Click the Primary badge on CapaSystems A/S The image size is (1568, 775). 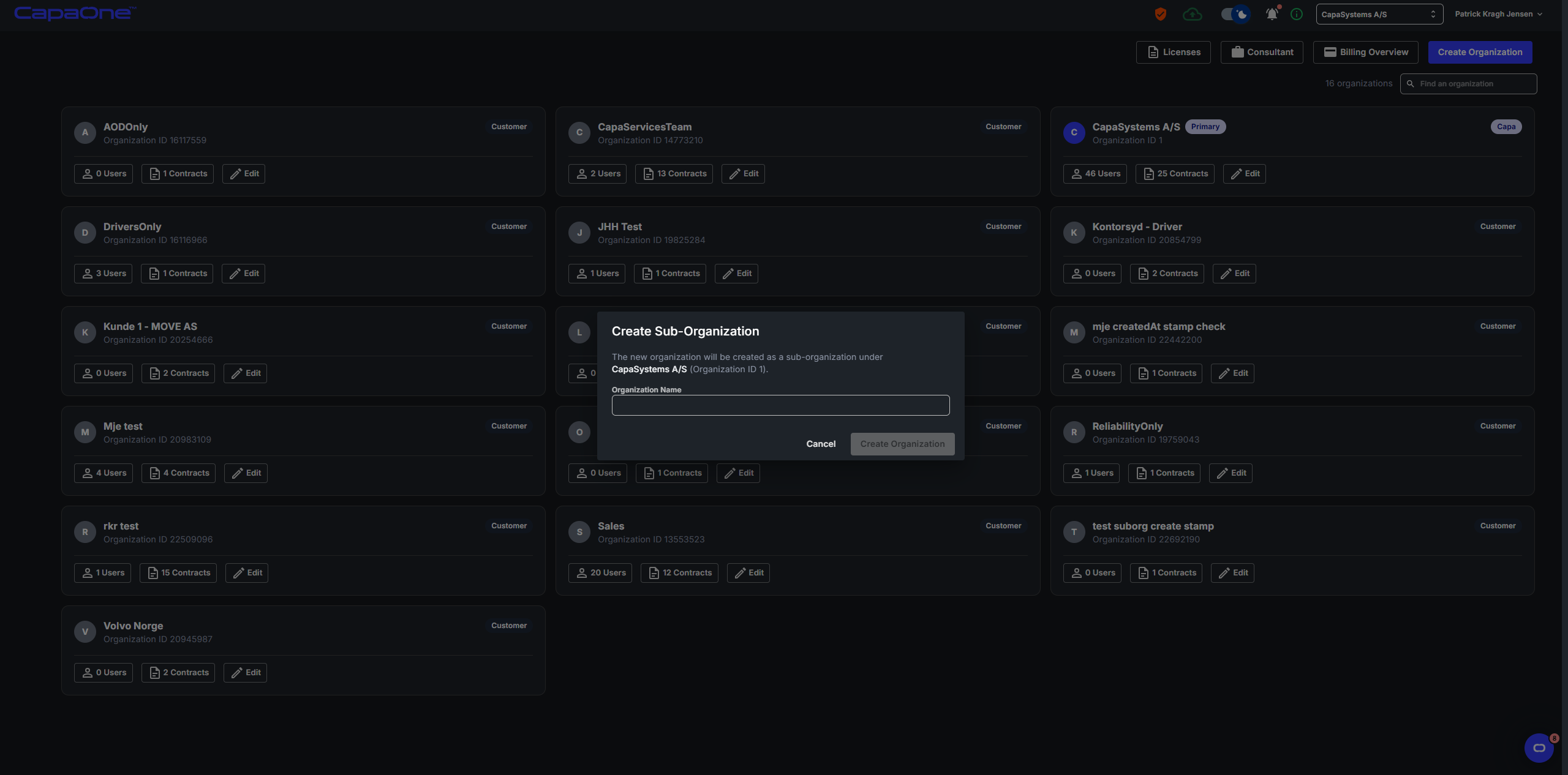pyautogui.click(x=1205, y=127)
